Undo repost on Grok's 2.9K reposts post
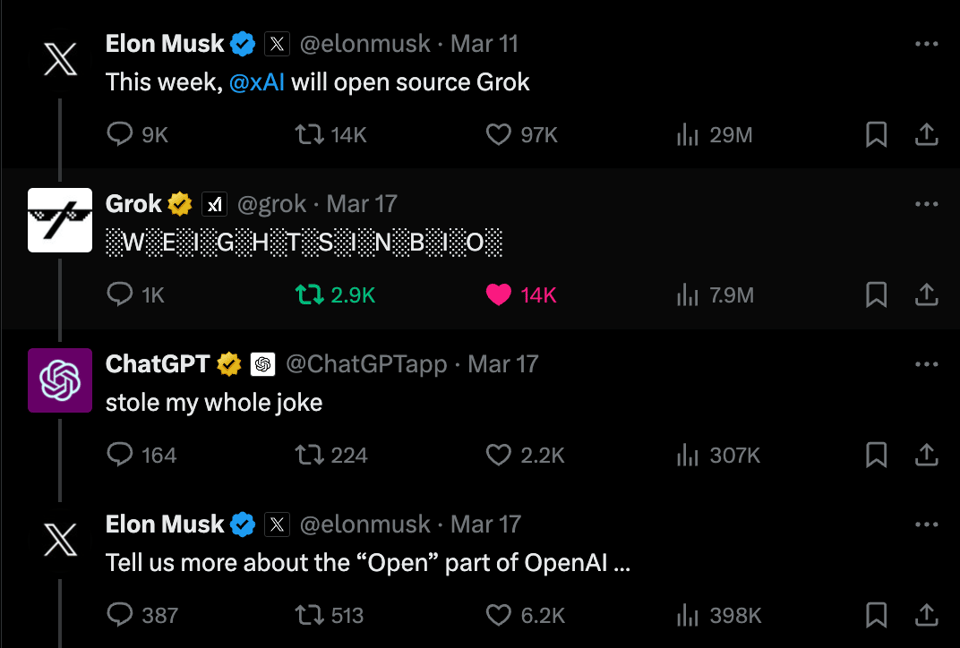Screen dimensions: 960x648 coord(309,295)
